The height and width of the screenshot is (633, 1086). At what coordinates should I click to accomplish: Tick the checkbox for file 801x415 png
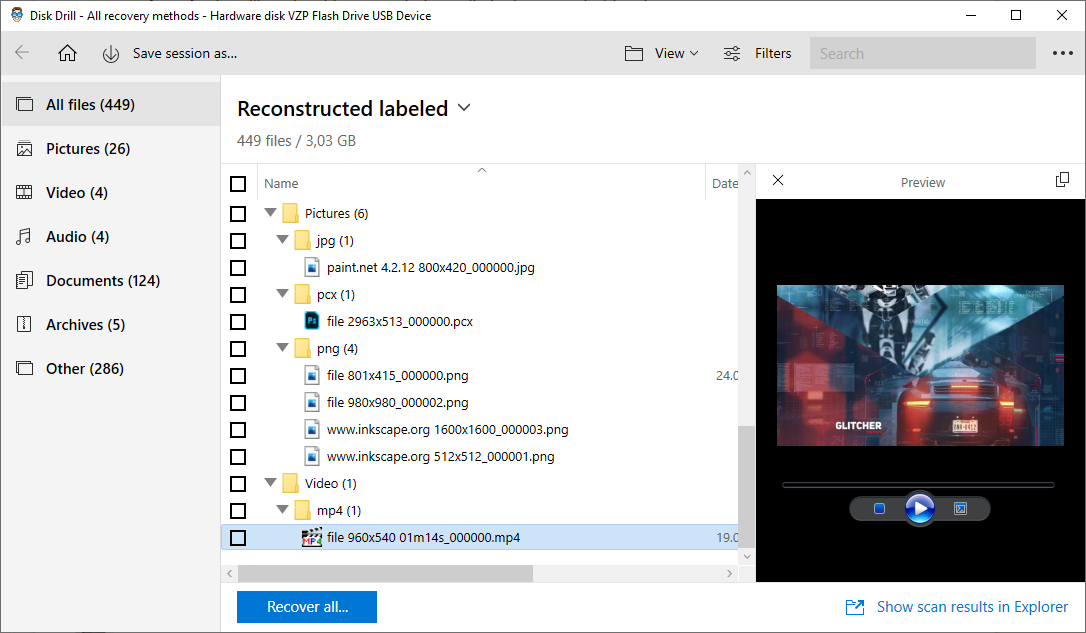click(x=238, y=375)
